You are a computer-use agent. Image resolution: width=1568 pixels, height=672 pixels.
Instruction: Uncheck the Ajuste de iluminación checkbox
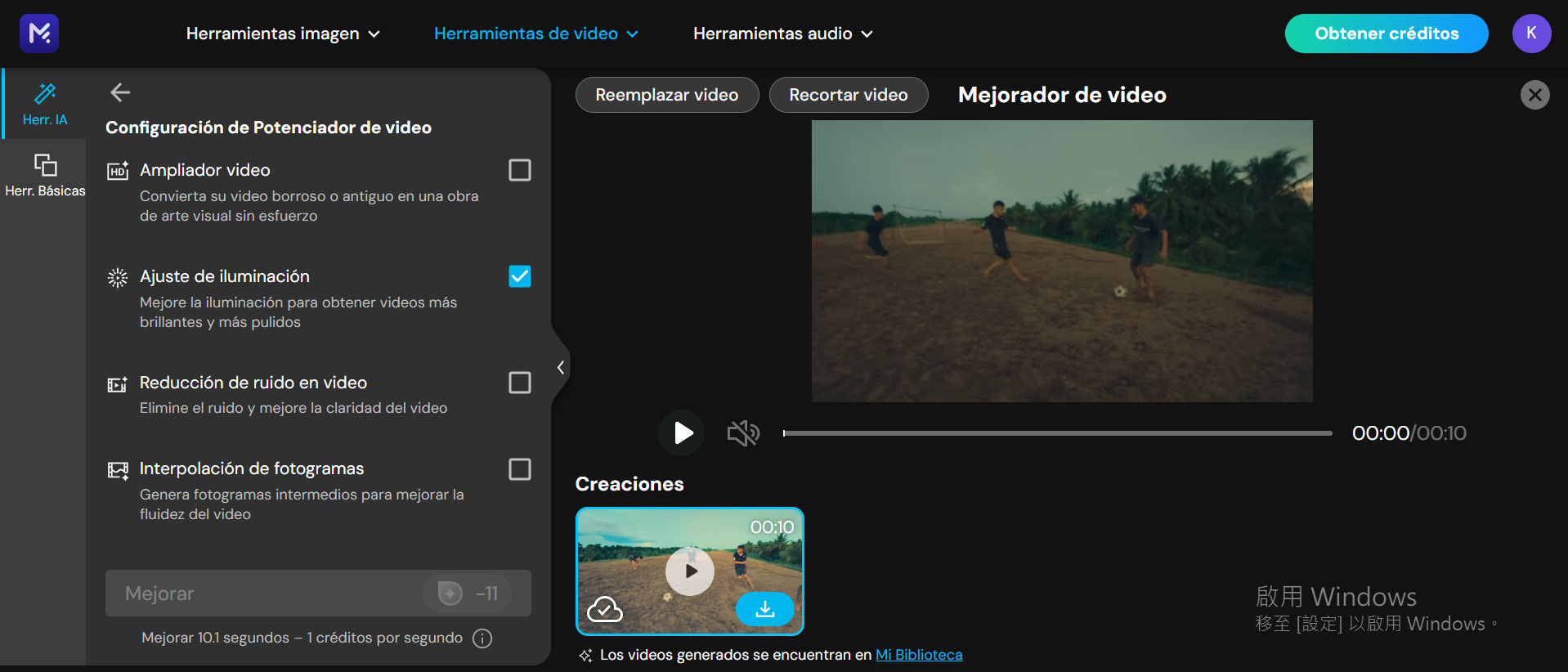pyautogui.click(x=520, y=276)
